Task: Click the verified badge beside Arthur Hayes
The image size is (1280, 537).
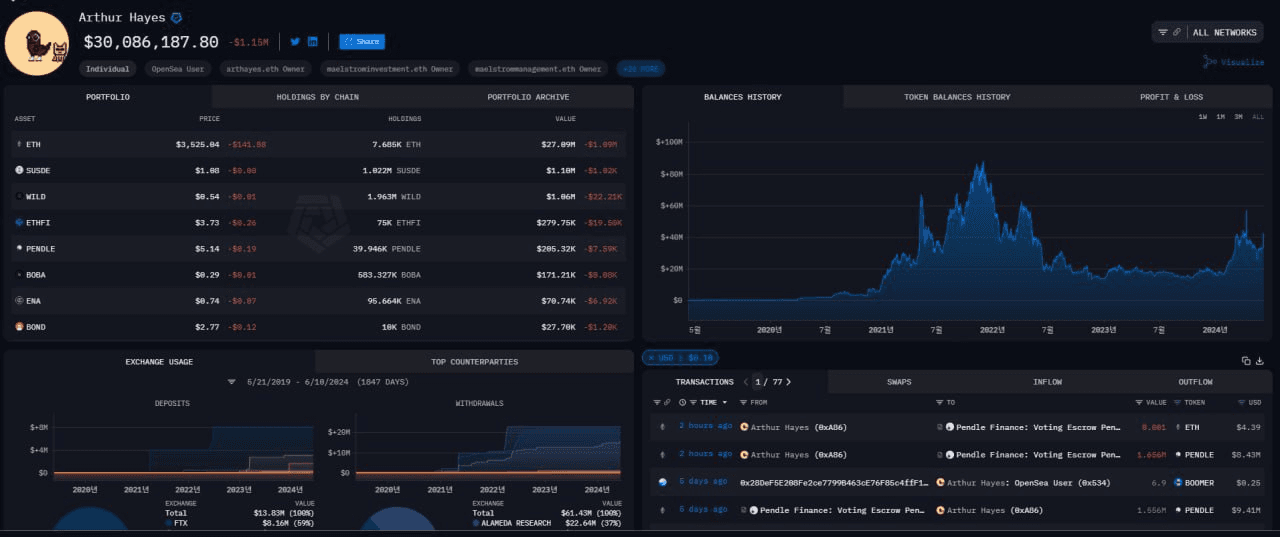Action: tap(177, 18)
